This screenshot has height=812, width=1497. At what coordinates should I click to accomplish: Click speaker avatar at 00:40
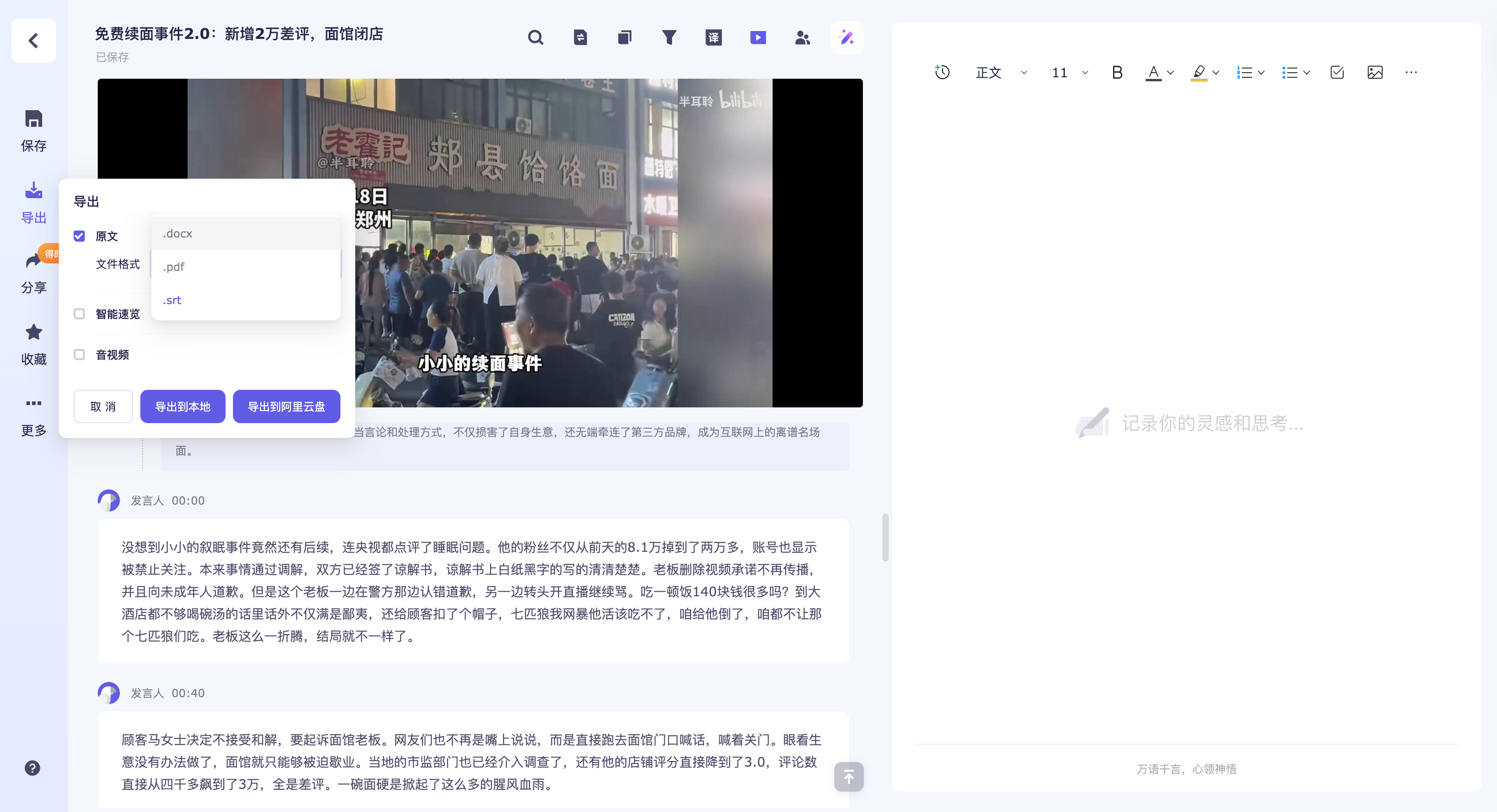(x=109, y=693)
